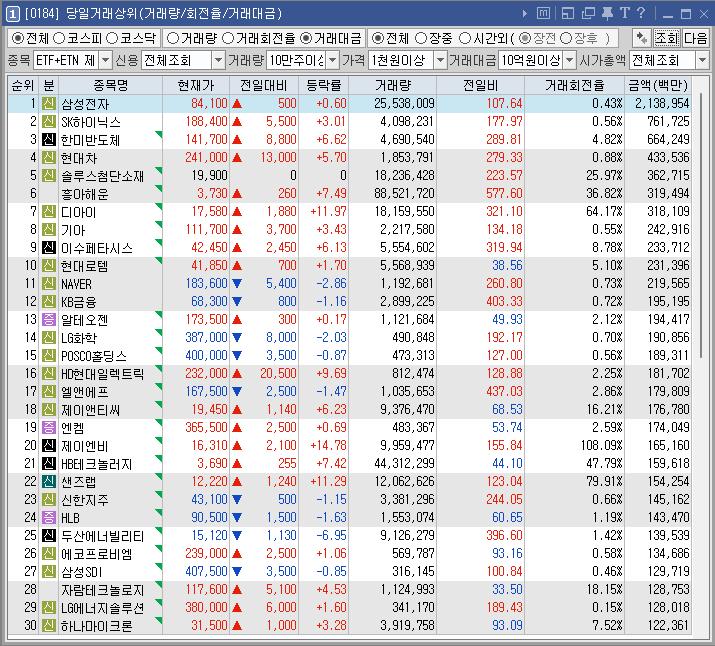Open font settings with the T icon

tap(624, 13)
